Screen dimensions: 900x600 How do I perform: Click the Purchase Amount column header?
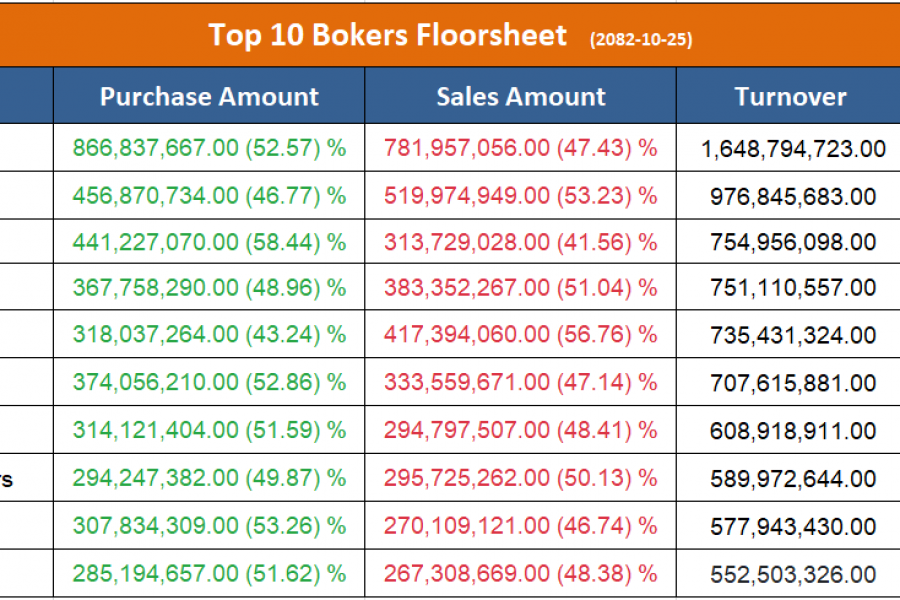tap(209, 97)
